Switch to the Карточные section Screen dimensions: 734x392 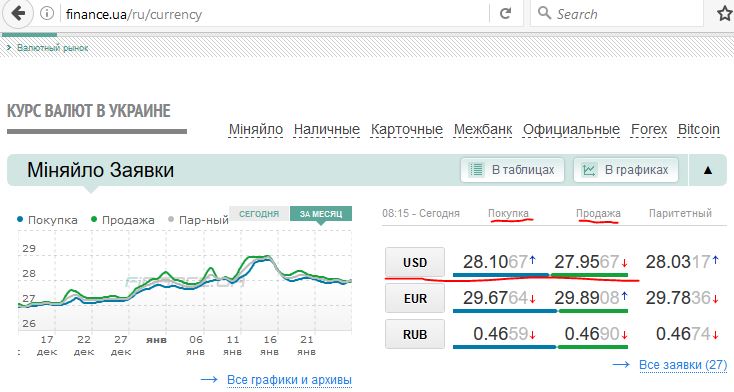(407, 129)
